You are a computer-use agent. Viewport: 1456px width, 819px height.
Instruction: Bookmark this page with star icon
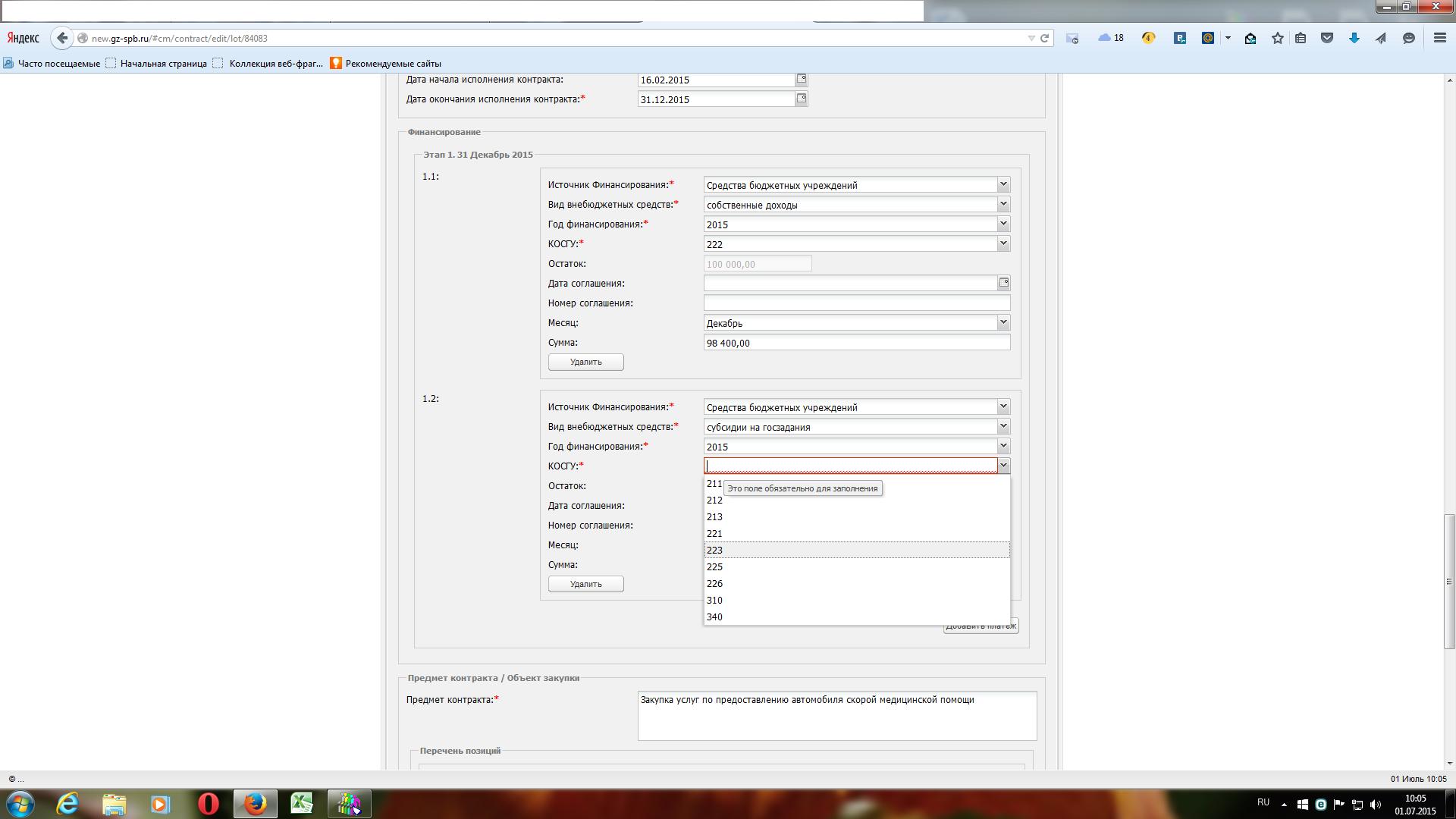(1277, 38)
